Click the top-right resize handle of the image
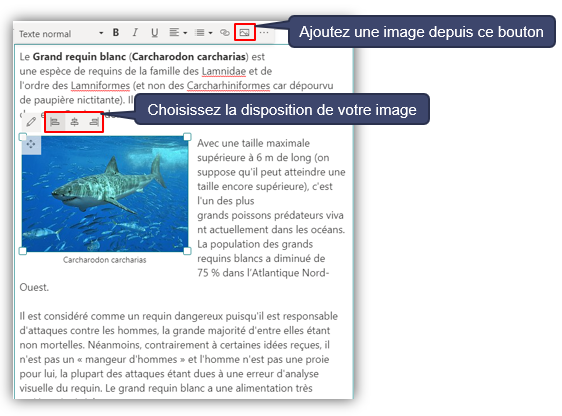The width and height of the screenshot is (562, 416). [x=187, y=137]
